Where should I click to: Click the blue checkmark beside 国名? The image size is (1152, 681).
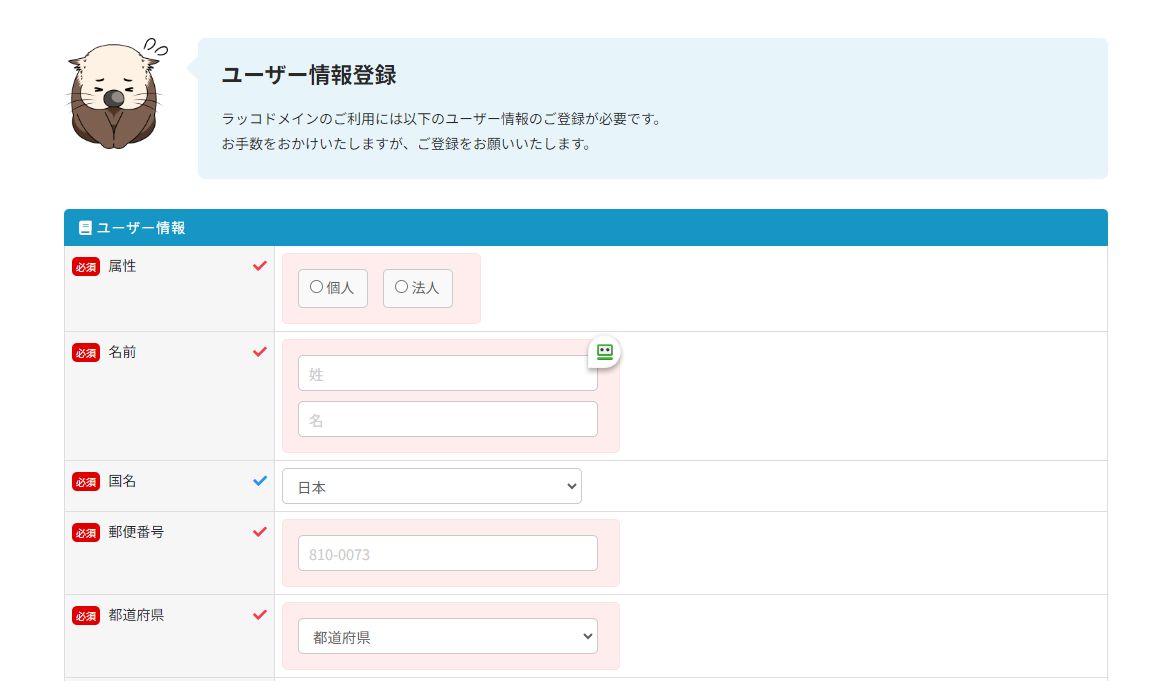click(260, 481)
